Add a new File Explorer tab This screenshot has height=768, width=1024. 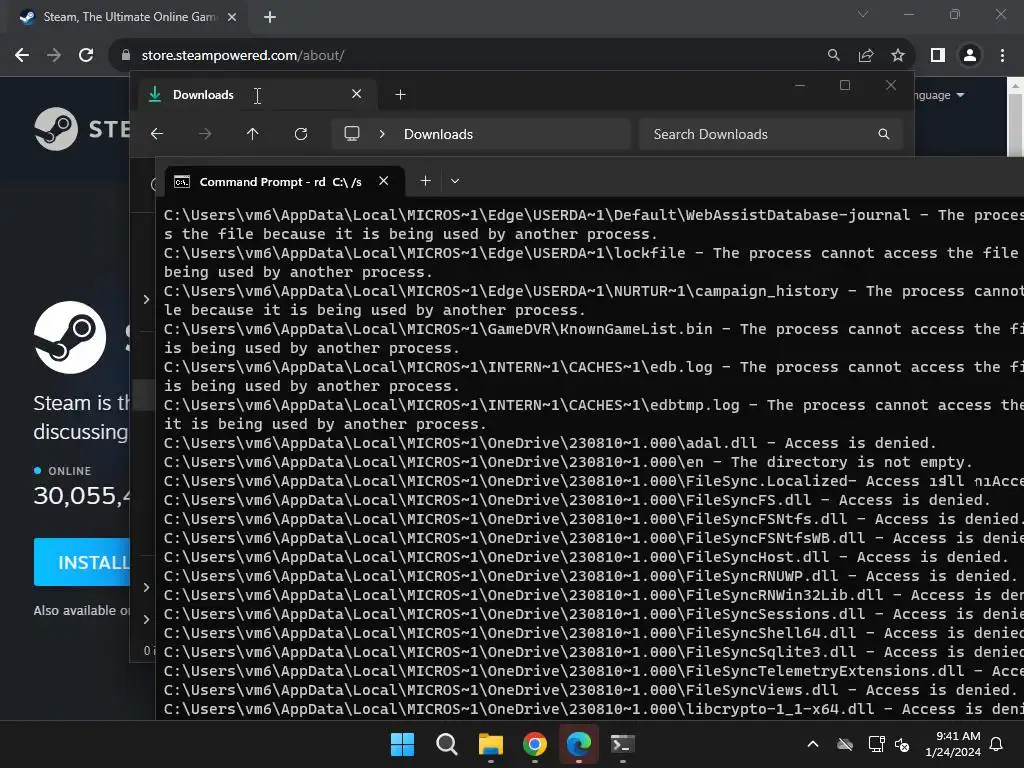point(400,95)
